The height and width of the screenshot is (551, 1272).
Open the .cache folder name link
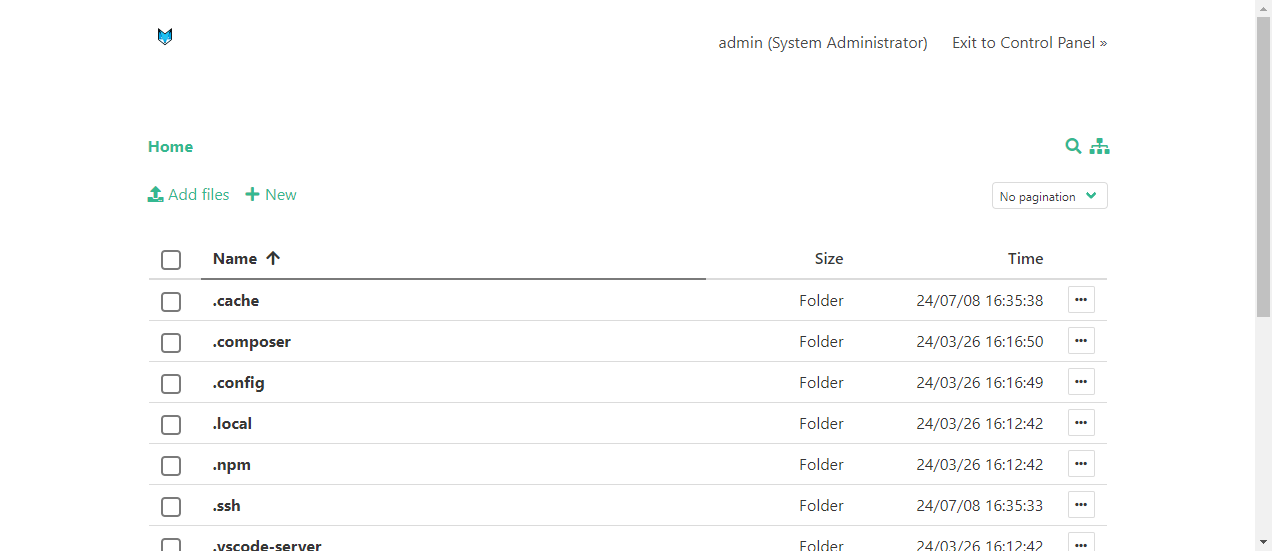pos(236,301)
